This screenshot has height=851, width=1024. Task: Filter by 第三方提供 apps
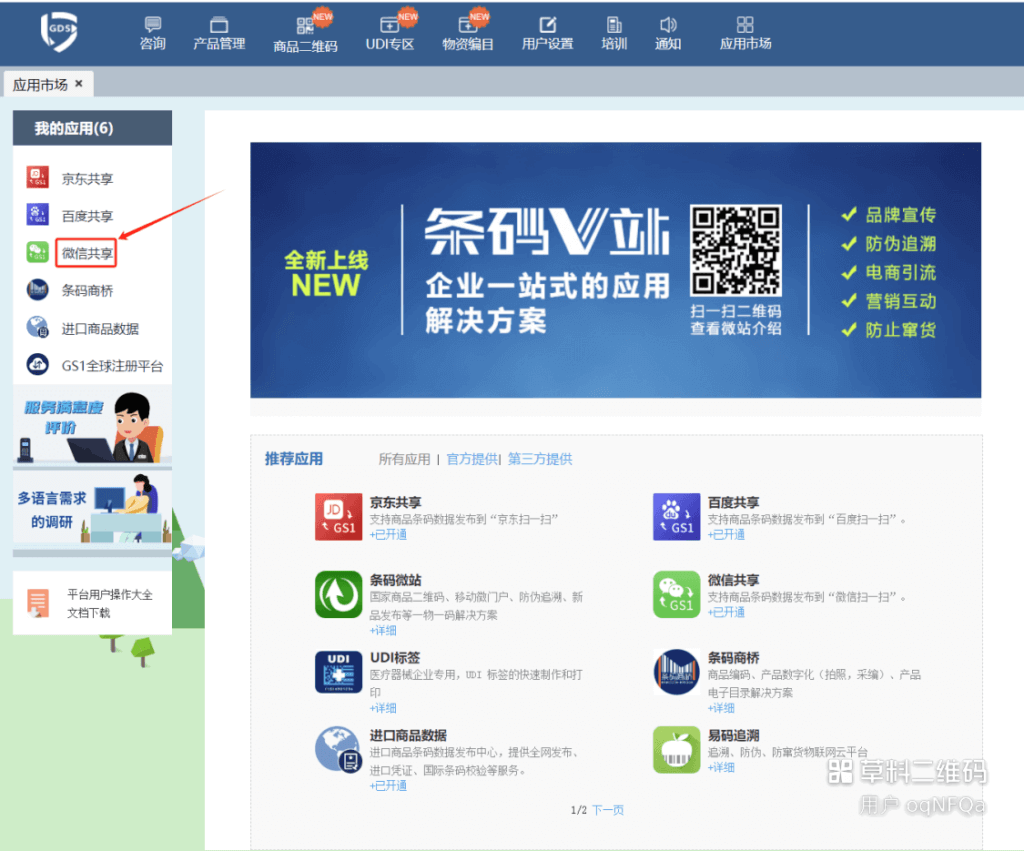tap(539, 459)
